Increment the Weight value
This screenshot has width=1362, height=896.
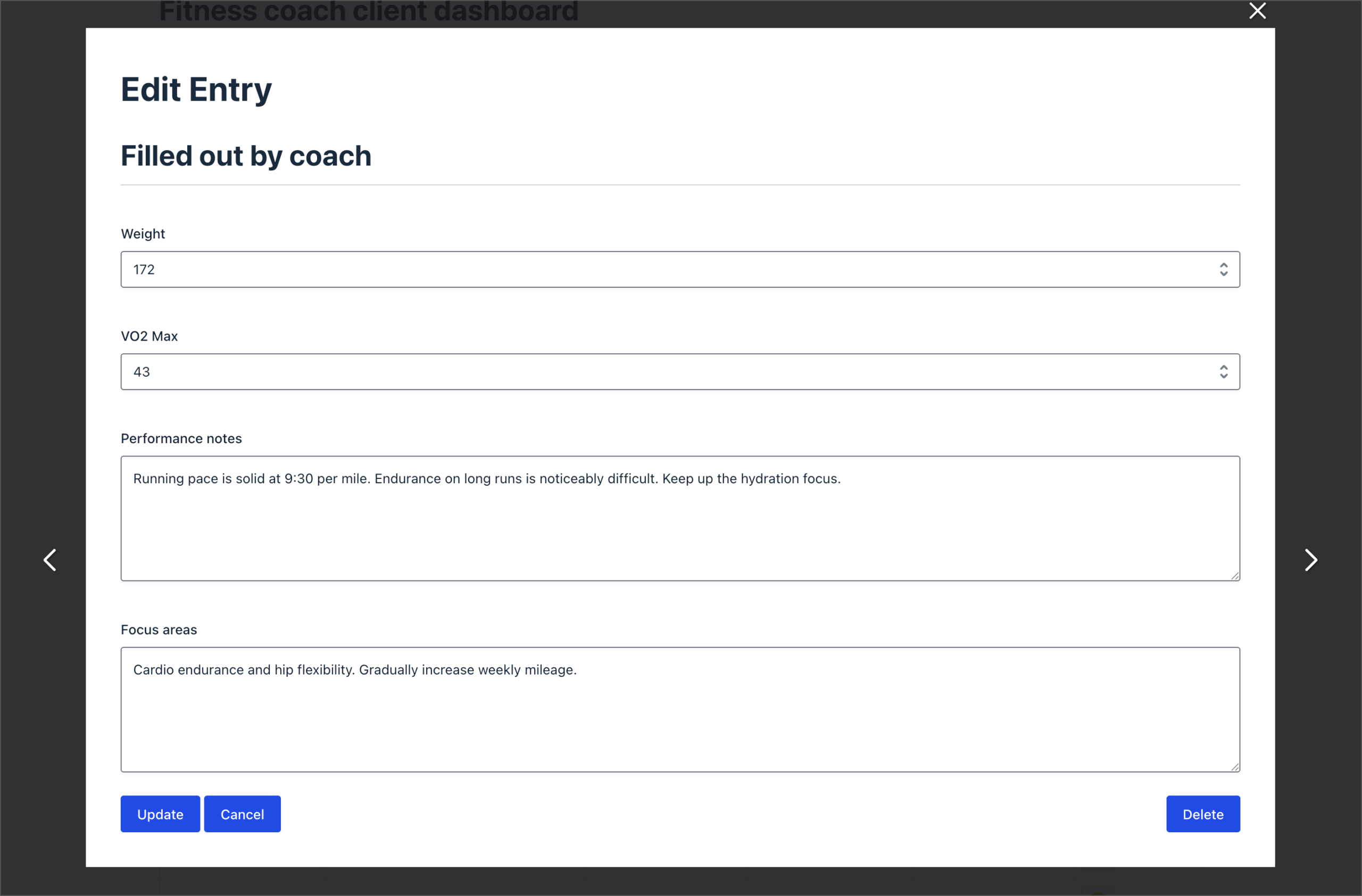(x=1225, y=264)
